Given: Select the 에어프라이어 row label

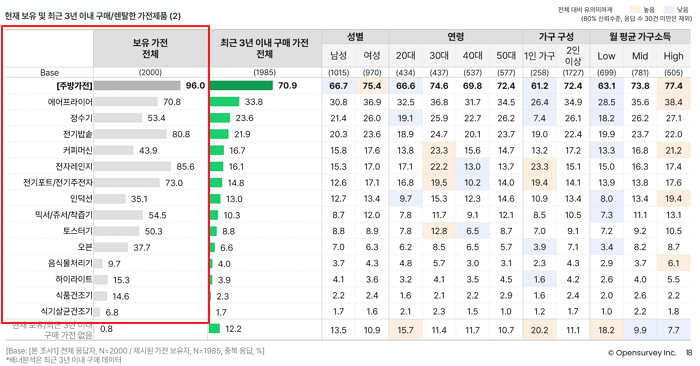Looking at the screenshot, I should click(70, 102).
